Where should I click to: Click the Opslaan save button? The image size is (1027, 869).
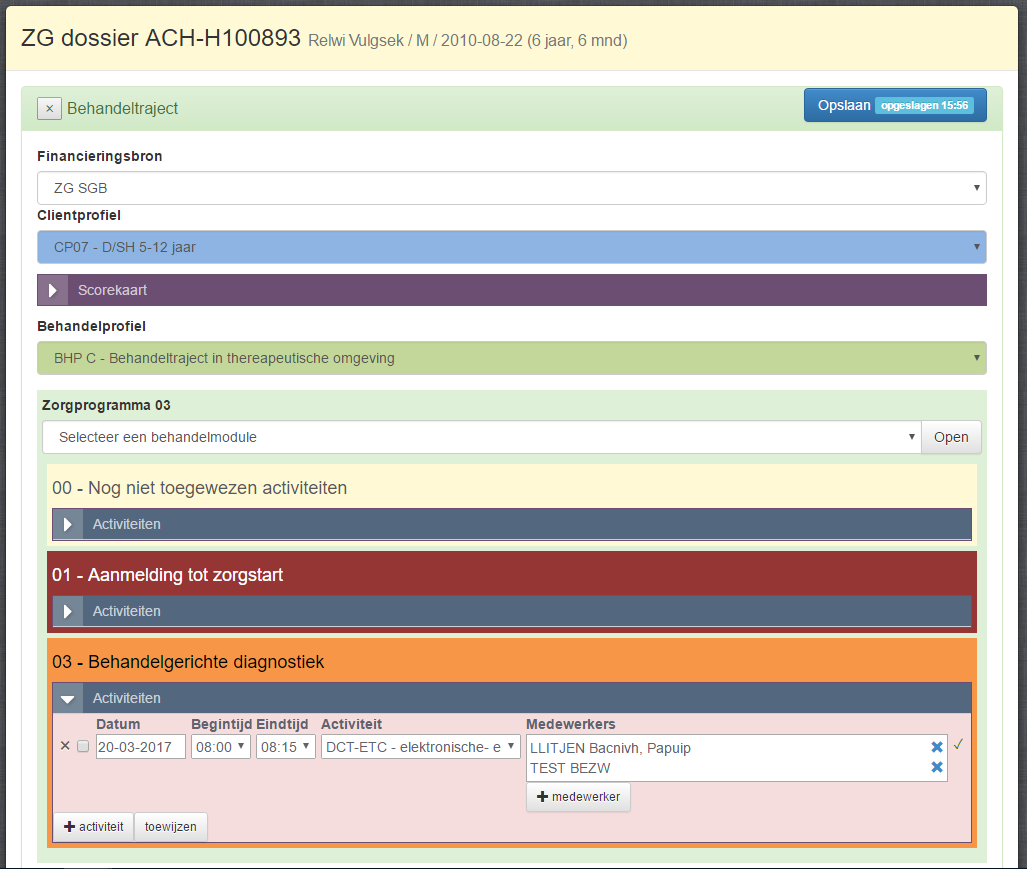pyautogui.click(x=894, y=105)
